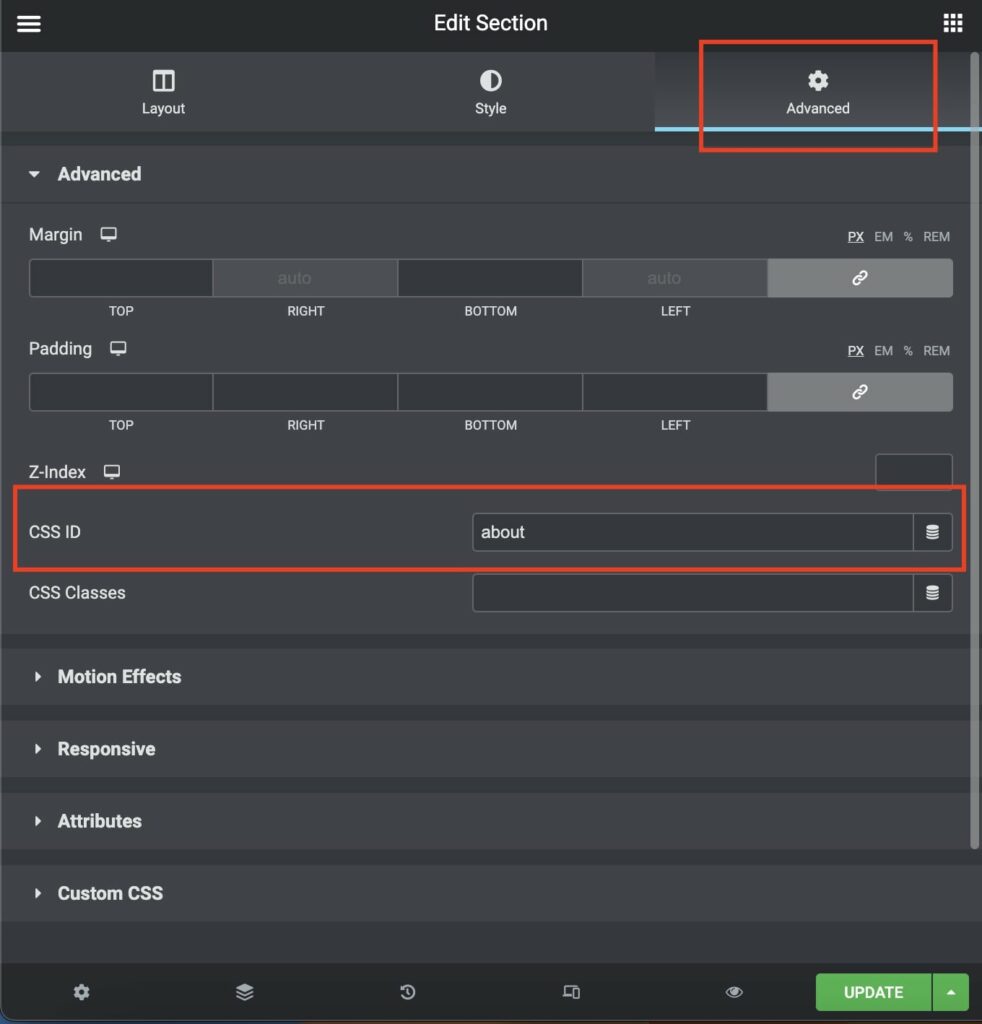The width and height of the screenshot is (982, 1024).
Task: Toggle Margin link values button
Action: point(859,278)
